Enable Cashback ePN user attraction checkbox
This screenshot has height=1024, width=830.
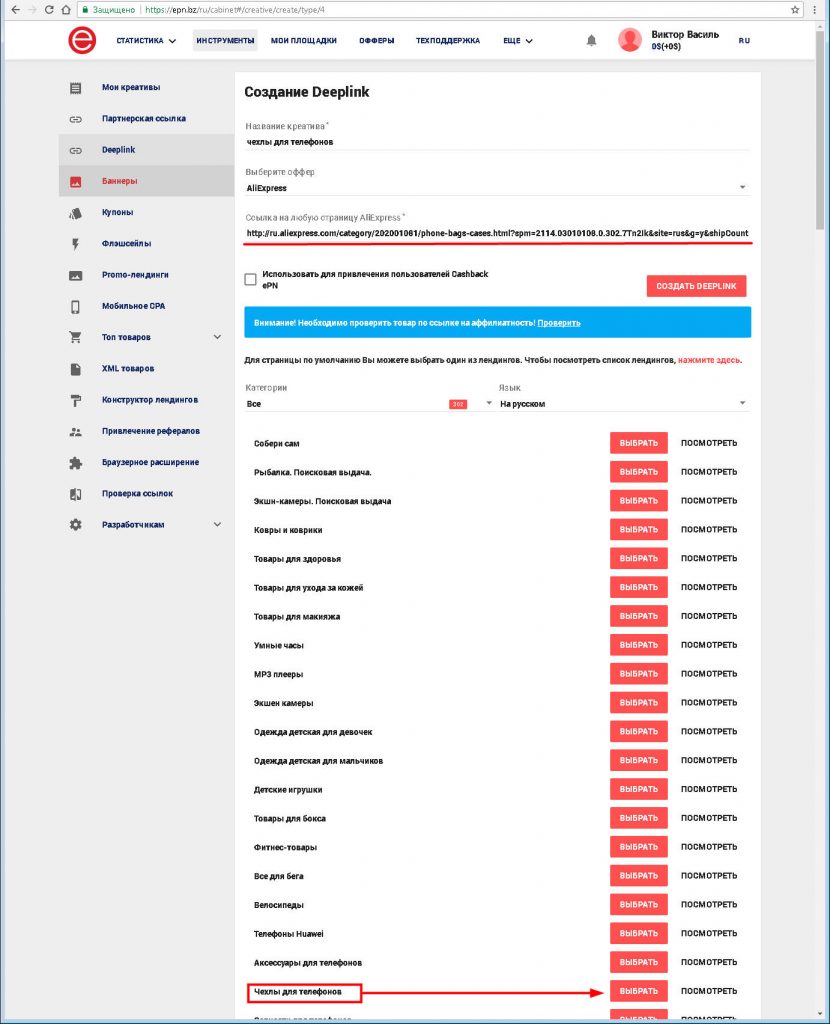point(251,280)
